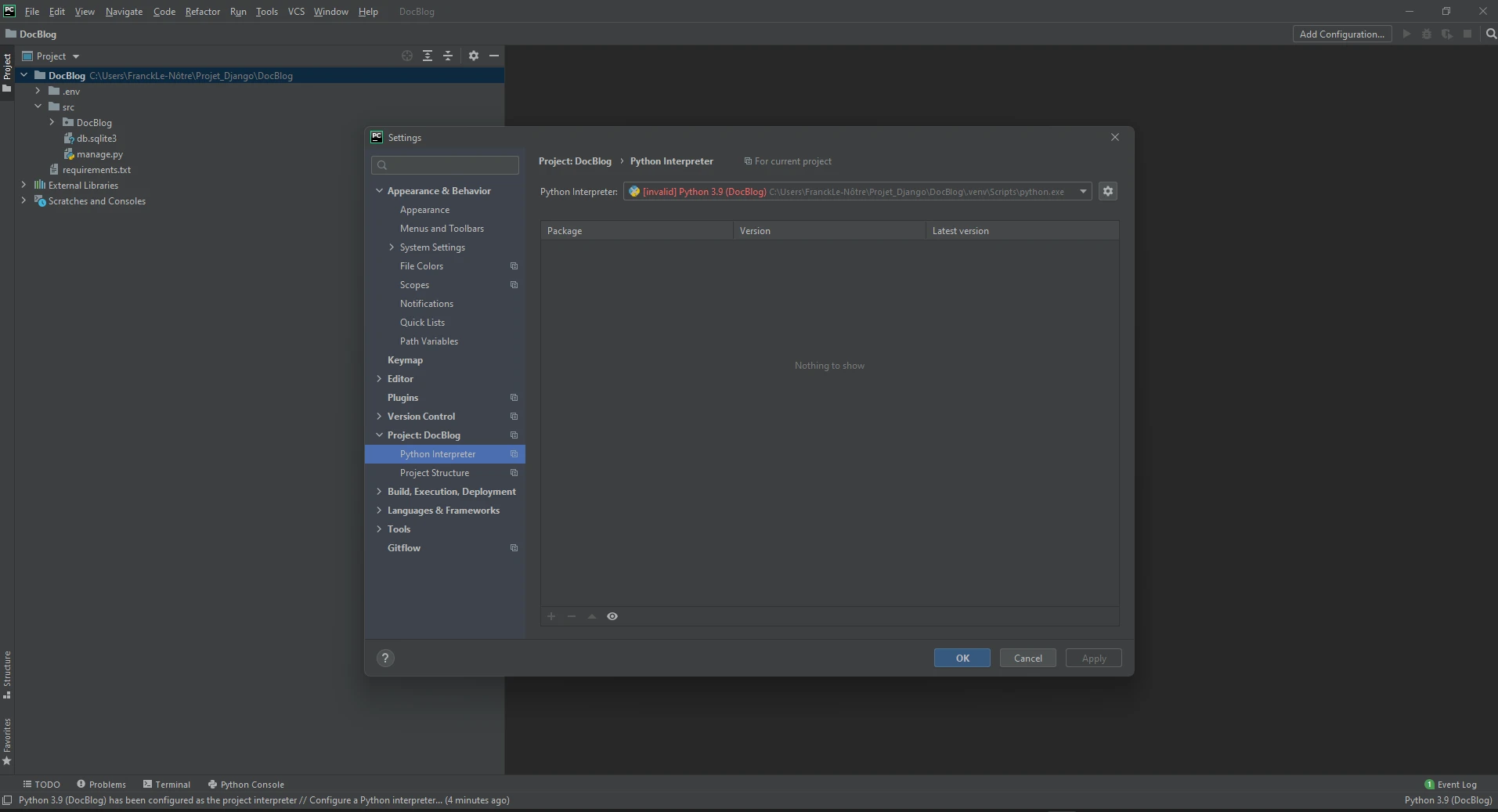
Task: Click the settings search field
Action: click(445, 164)
